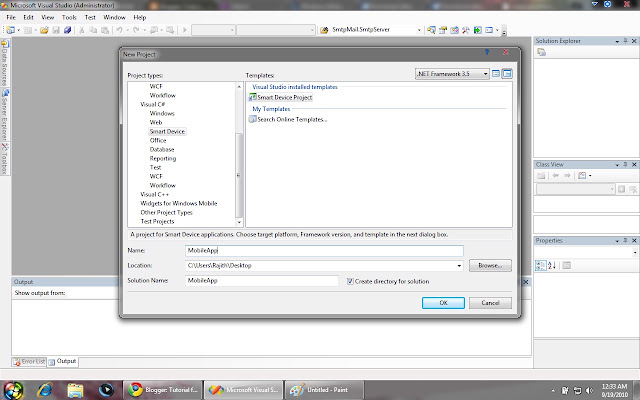Click Cancel in the New Project dialog

pyautogui.click(x=490, y=303)
